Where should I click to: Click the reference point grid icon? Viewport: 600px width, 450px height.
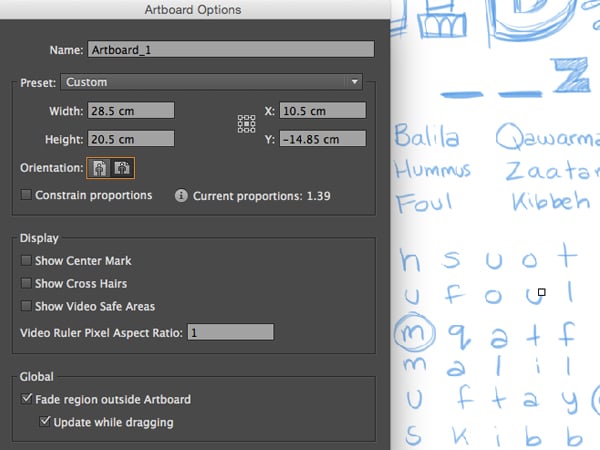point(246,124)
